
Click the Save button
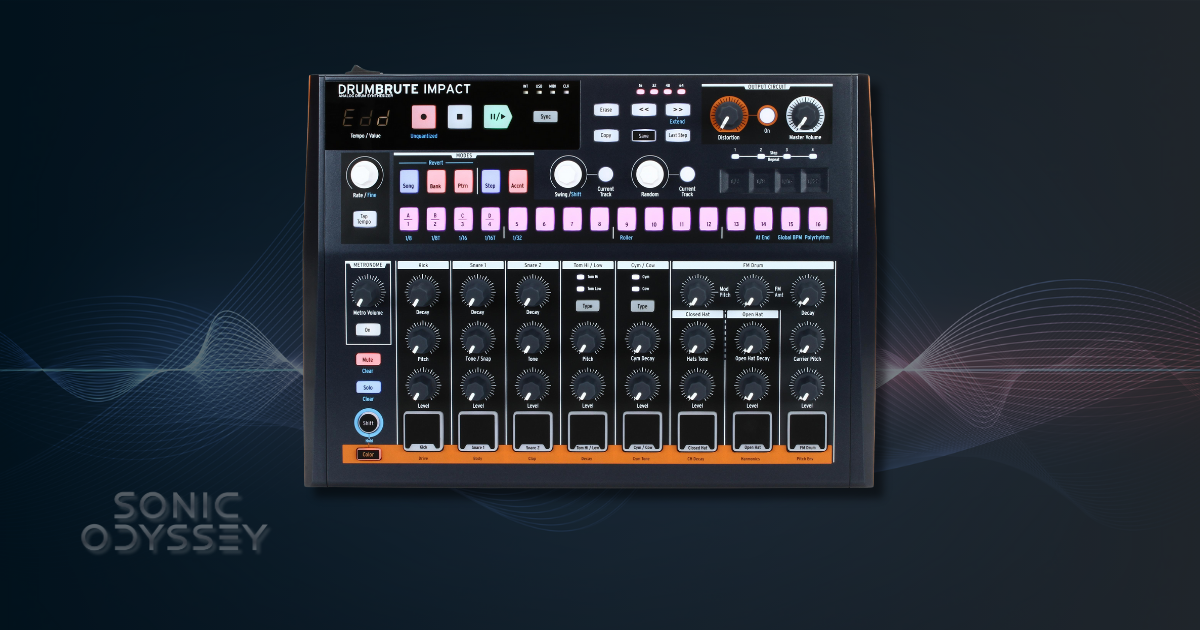tap(644, 135)
